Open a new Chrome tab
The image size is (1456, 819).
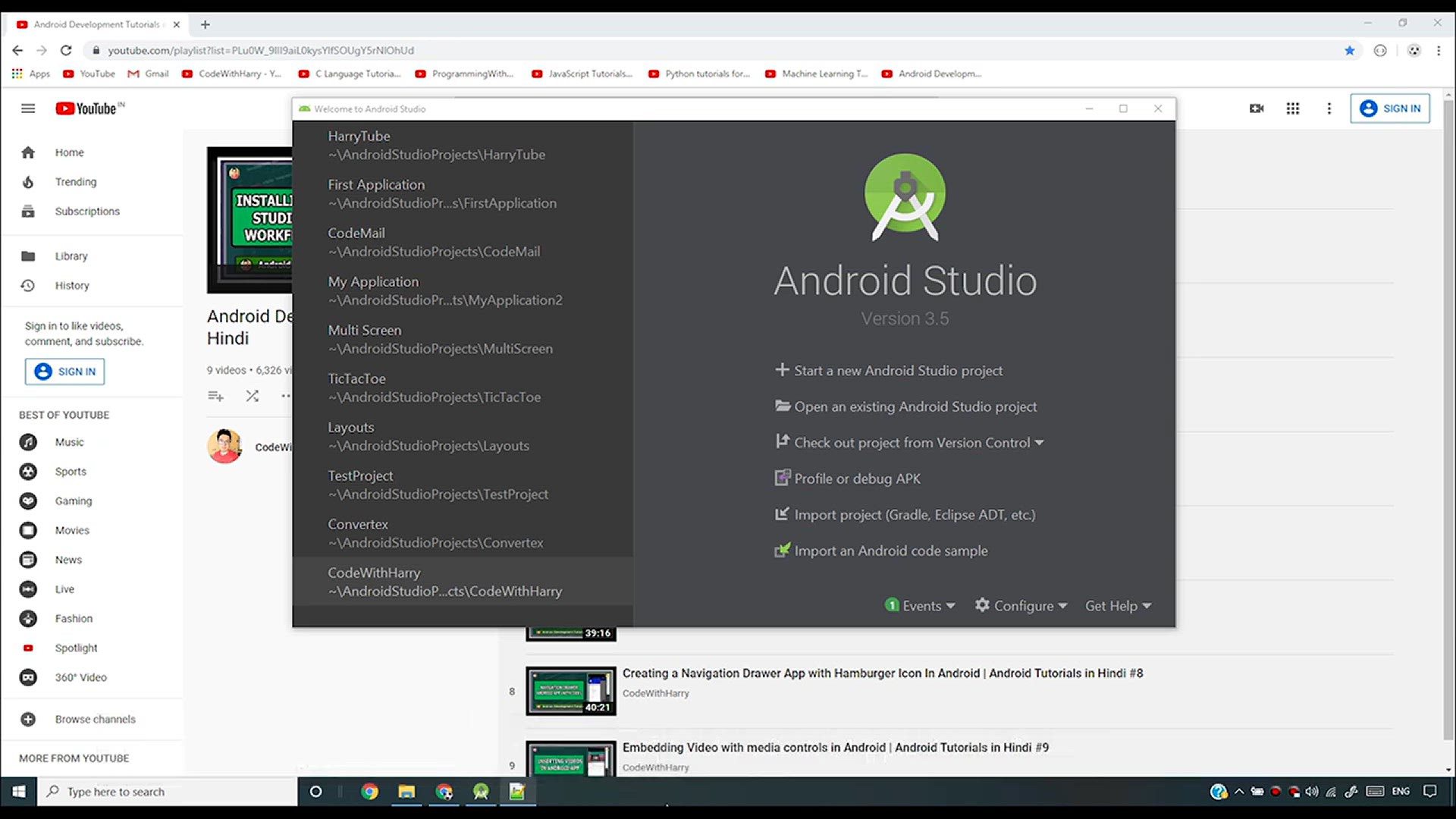click(206, 24)
